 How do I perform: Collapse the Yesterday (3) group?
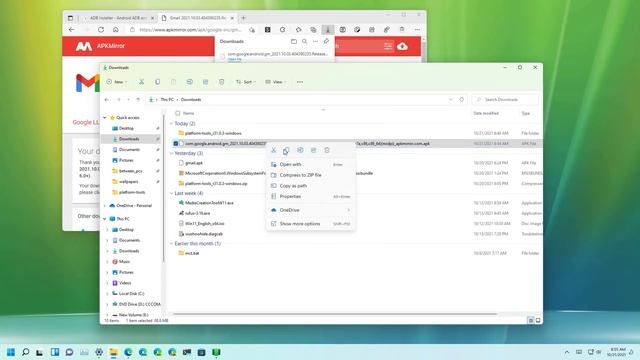pos(171,153)
